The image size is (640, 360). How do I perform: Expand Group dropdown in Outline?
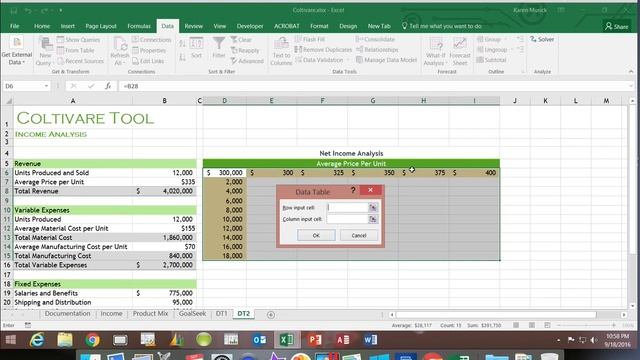(x=506, y=39)
